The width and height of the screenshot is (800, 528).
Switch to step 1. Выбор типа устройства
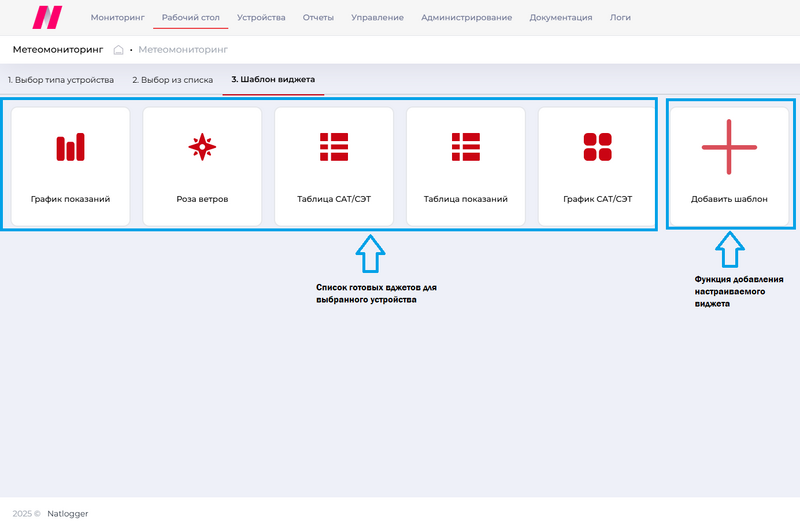pos(61,80)
